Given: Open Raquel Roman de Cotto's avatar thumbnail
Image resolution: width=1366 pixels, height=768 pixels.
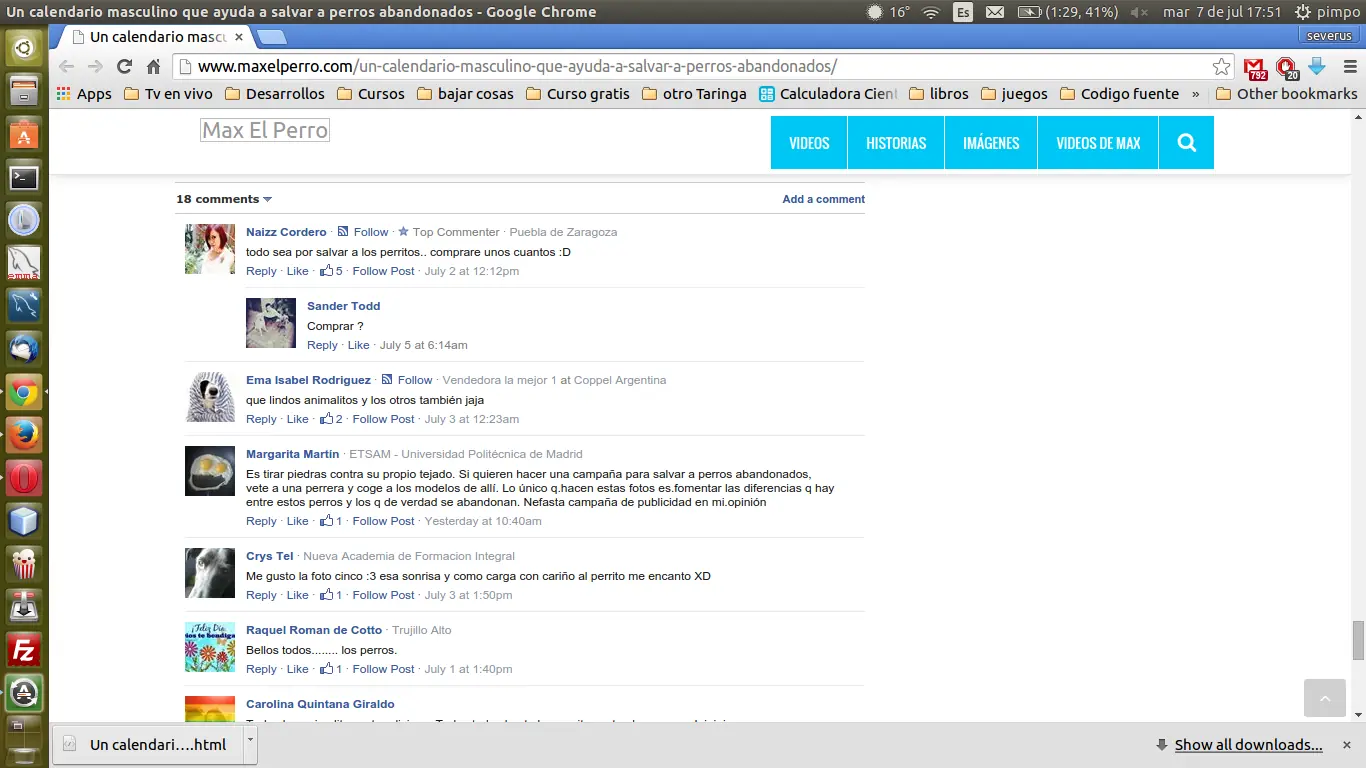Looking at the screenshot, I should coord(210,647).
